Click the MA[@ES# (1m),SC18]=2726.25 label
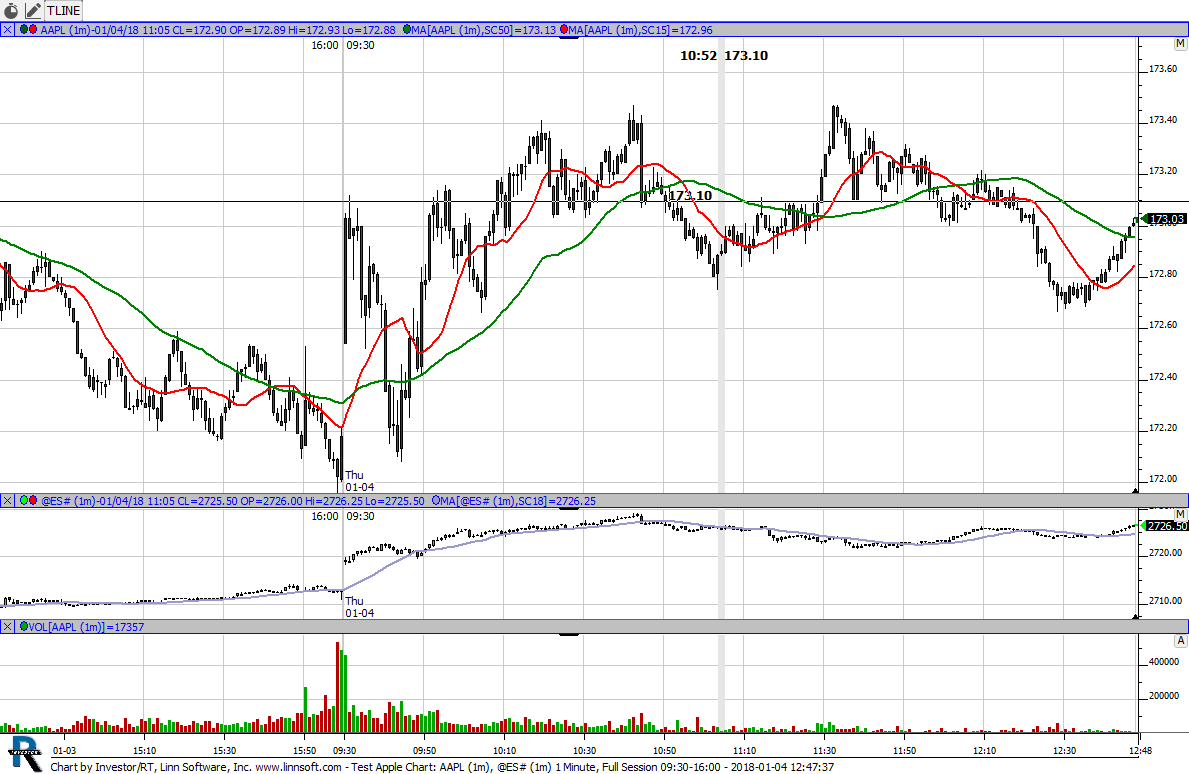This screenshot has width=1189, height=774. click(x=519, y=501)
